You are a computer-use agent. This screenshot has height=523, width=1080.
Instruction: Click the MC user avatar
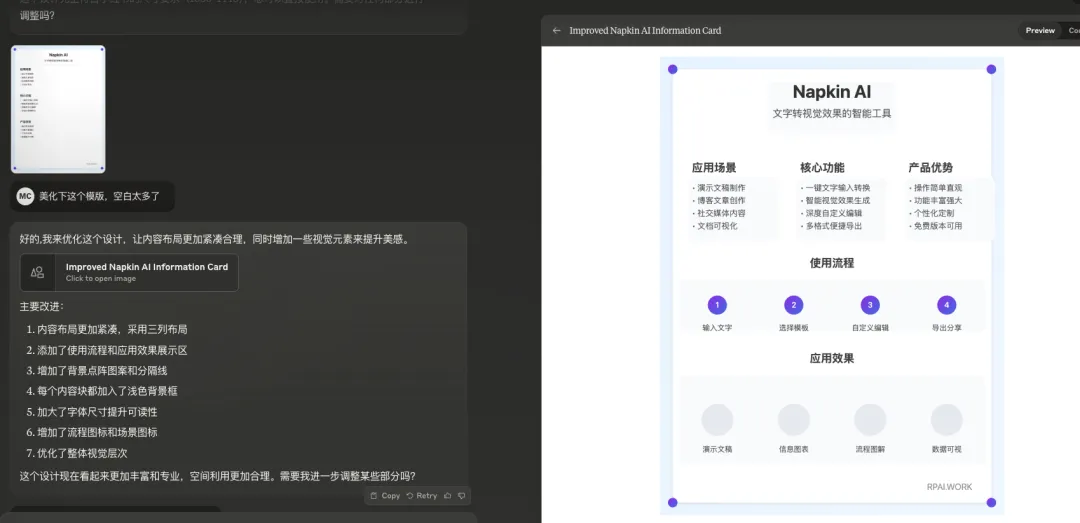coord(25,197)
